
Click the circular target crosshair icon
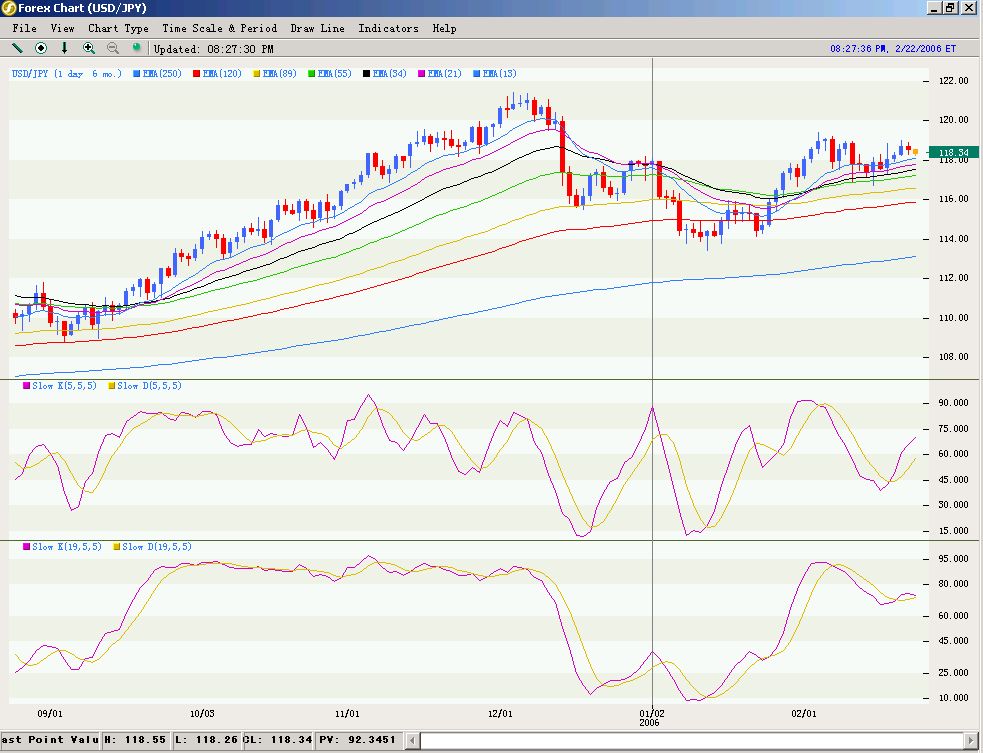[41, 48]
